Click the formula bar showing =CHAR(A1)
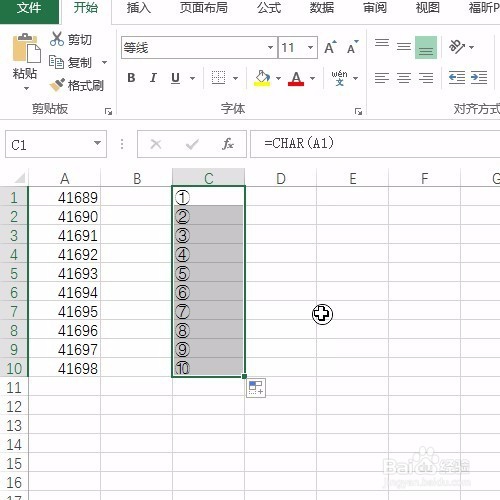The height and width of the screenshot is (500, 500). click(375, 144)
